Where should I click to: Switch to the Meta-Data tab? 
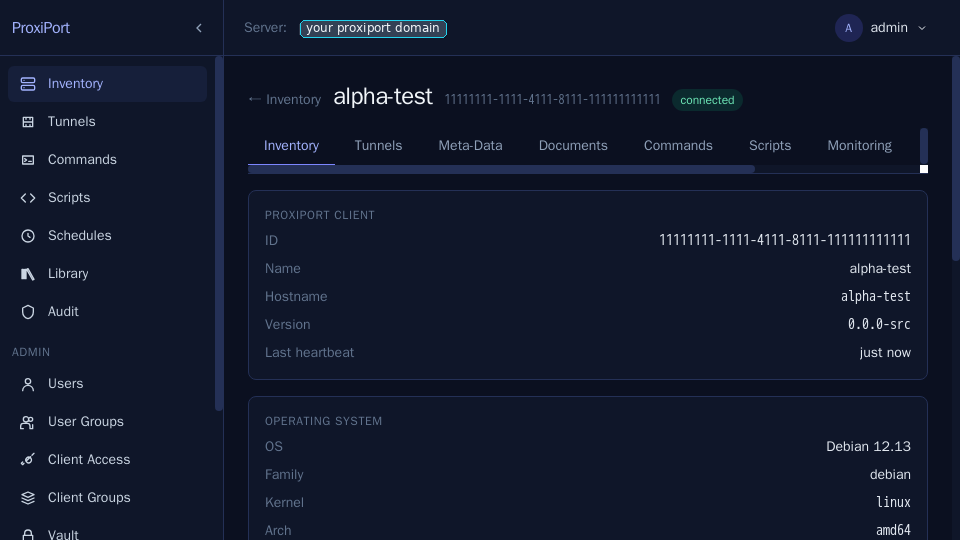[470, 146]
